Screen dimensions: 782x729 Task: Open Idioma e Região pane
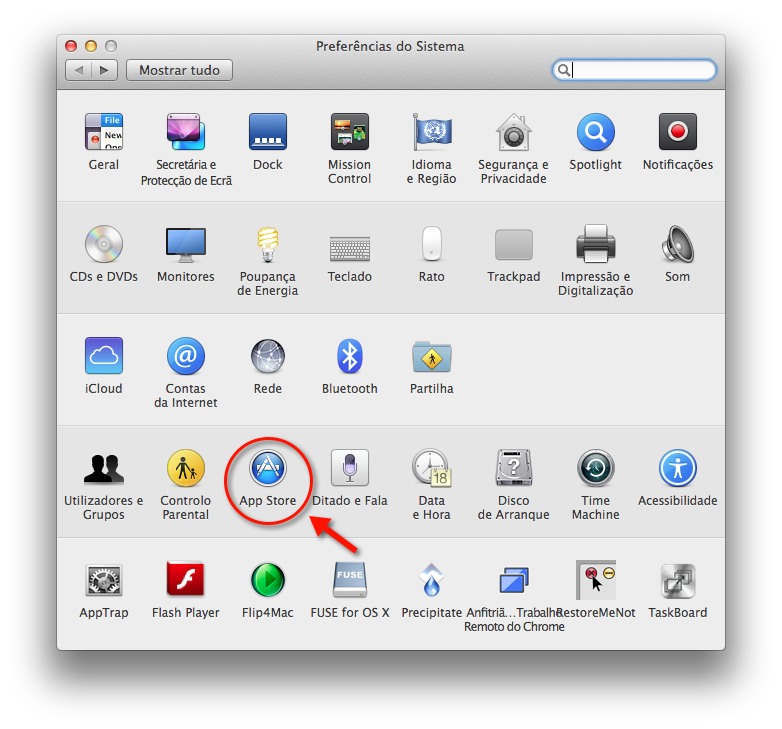point(432,132)
